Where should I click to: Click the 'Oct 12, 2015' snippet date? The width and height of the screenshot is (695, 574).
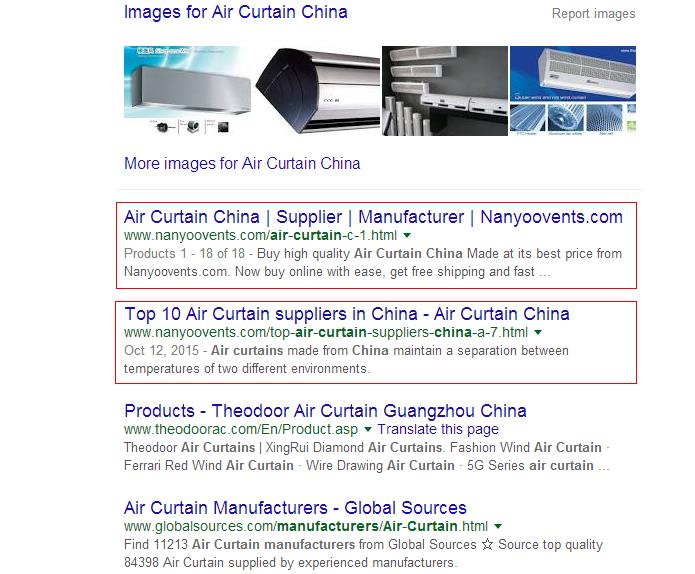coord(161,351)
